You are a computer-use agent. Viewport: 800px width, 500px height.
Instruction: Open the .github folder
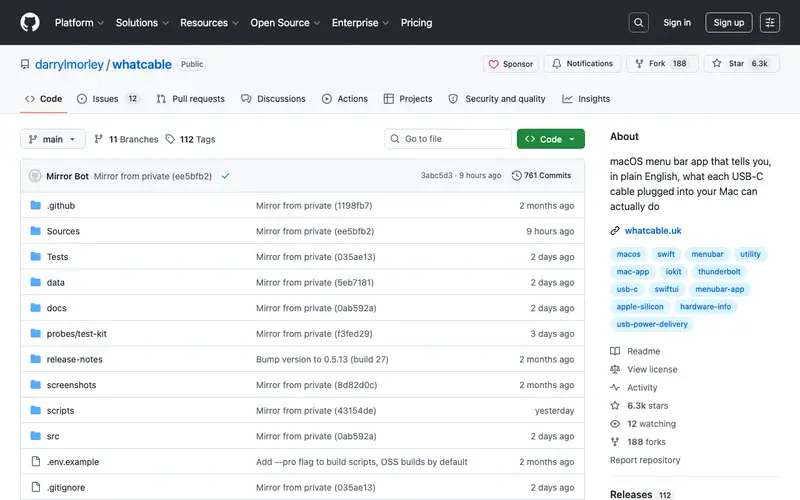pyautogui.click(x=61, y=206)
